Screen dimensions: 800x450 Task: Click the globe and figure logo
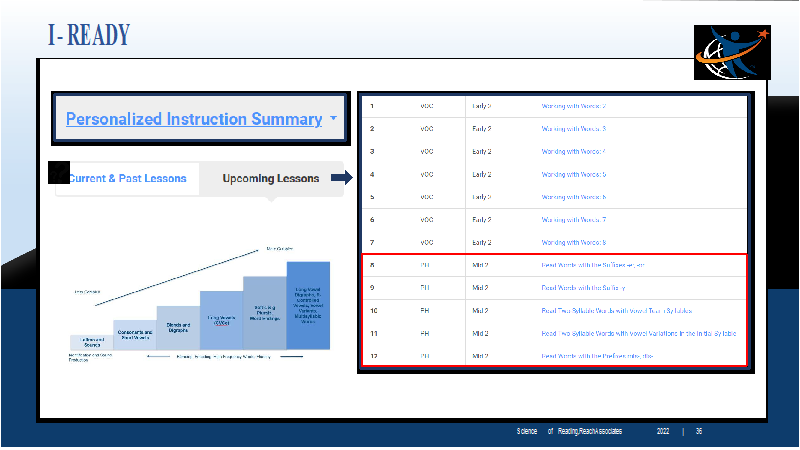[x=732, y=53]
